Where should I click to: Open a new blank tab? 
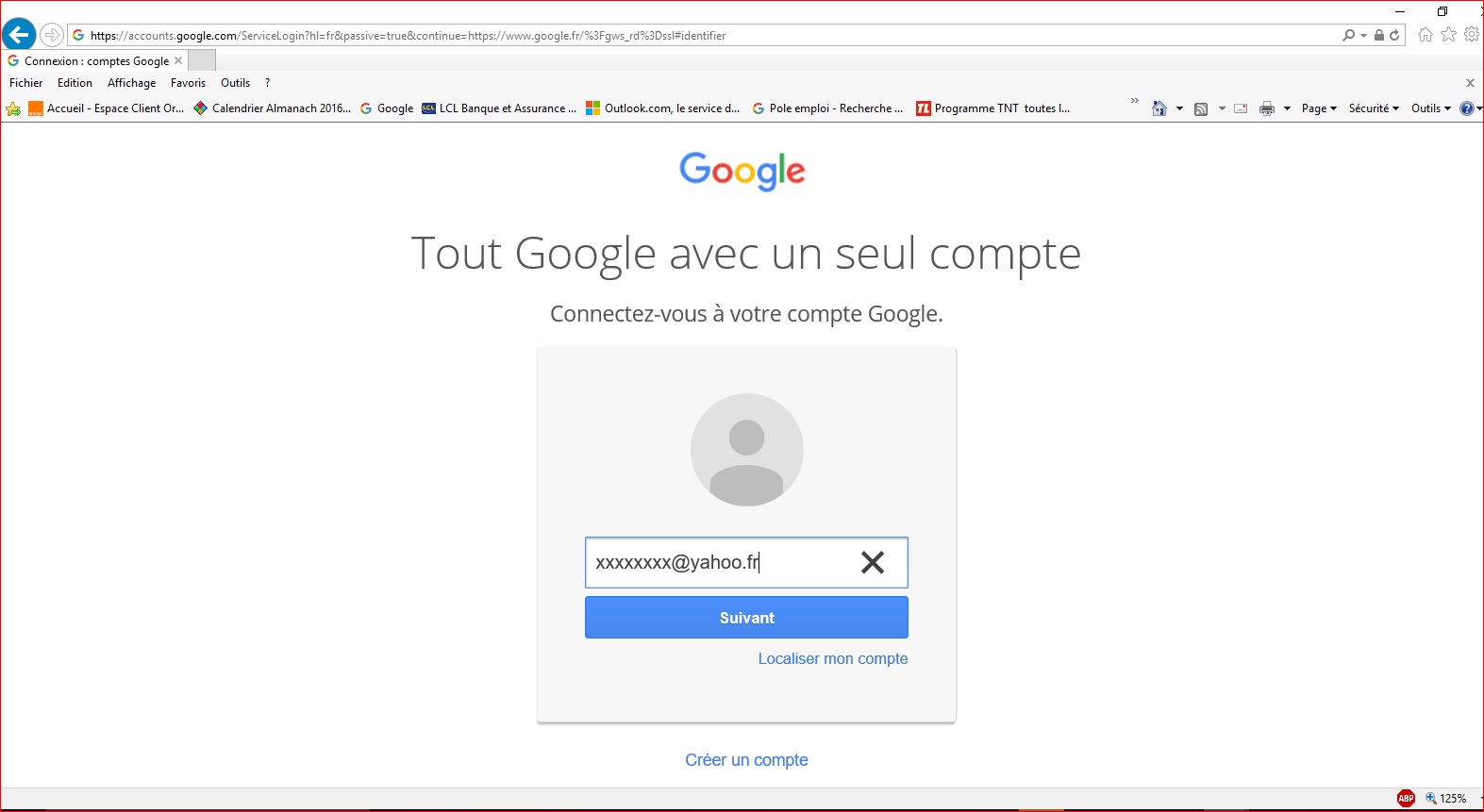pyautogui.click(x=202, y=60)
